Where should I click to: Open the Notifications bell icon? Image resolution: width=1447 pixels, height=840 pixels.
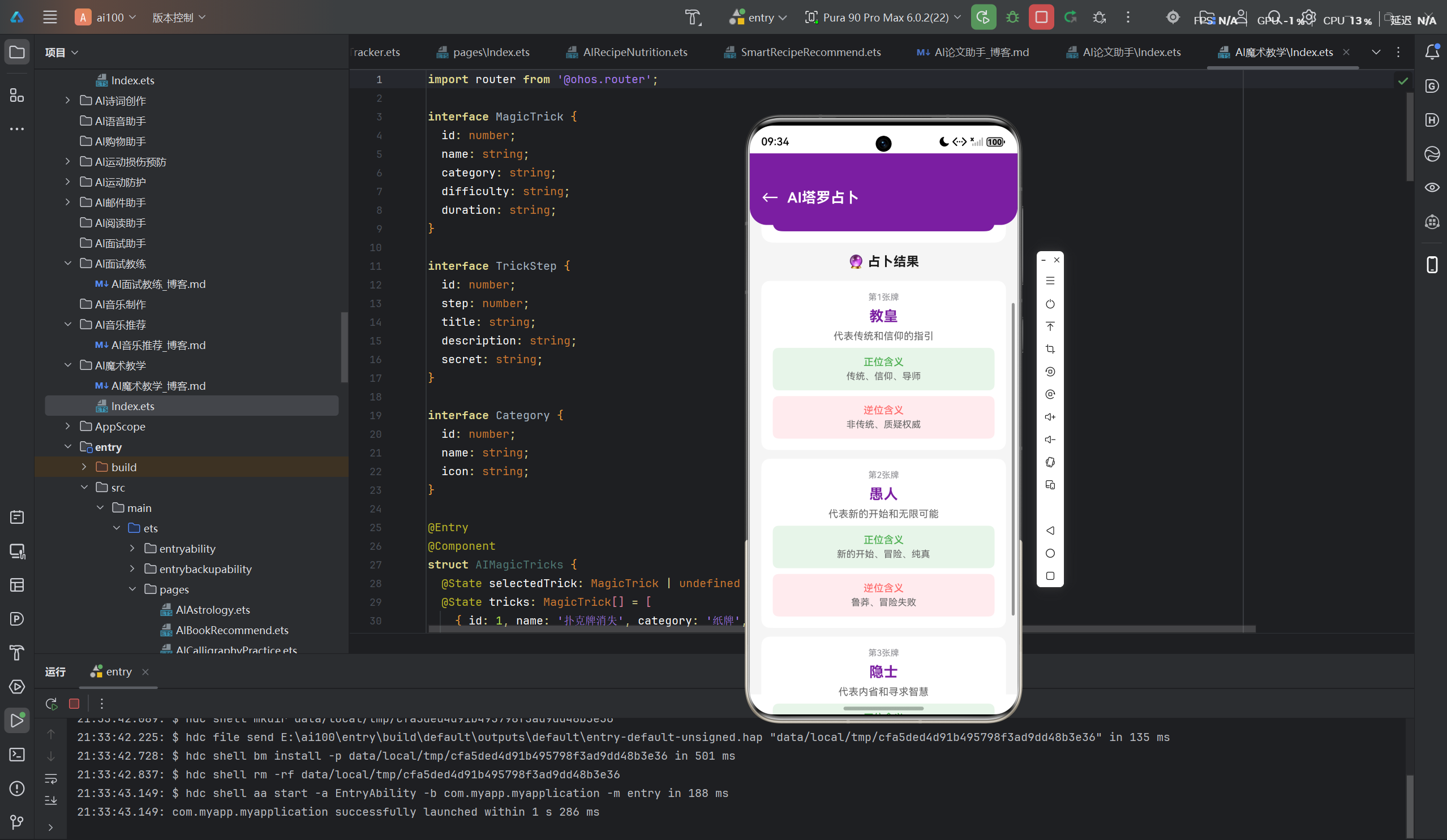coord(1432,52)
